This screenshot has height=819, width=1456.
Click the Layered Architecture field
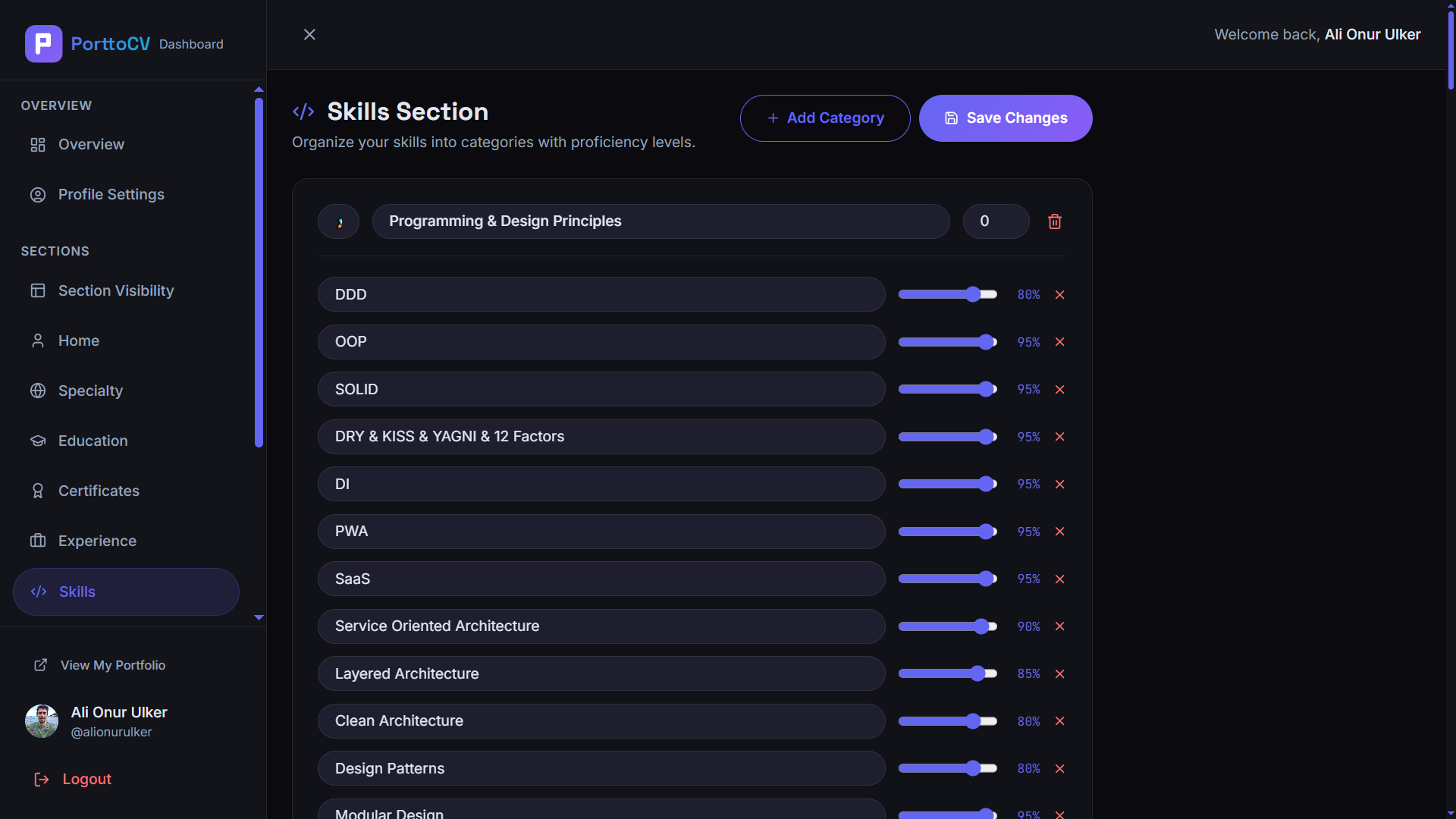coord(601,673)
